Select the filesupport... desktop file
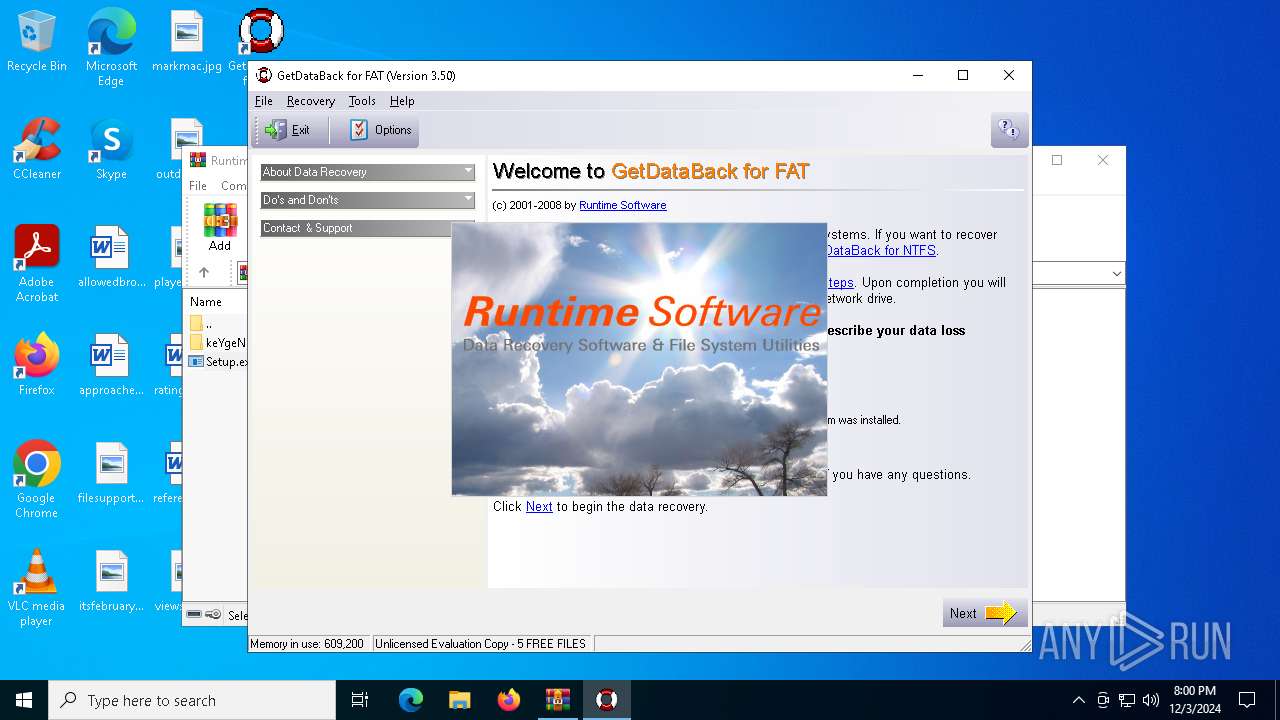The height and width of the screenshot is (720, 1280). (111, 473)
